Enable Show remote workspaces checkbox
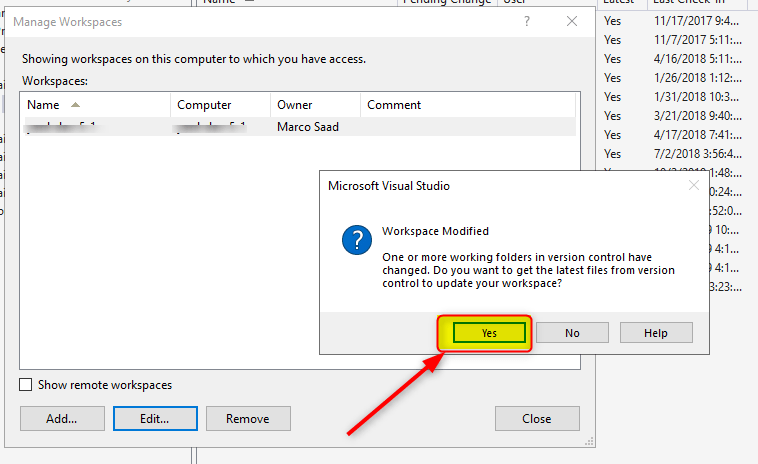 point(27,385)
